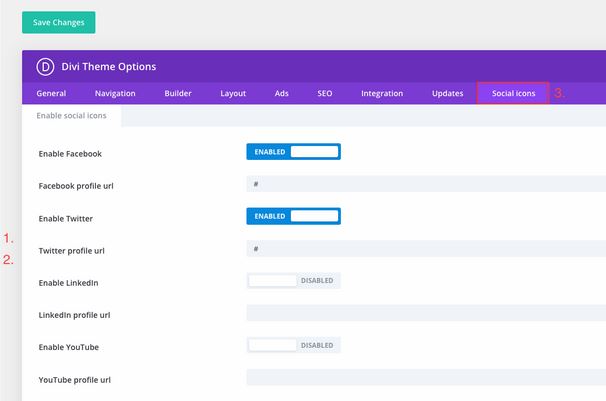The height and width of the screenshot is (401, 606).
Task: Click into the LinkedIn profile url field
Action: point(426,313)
